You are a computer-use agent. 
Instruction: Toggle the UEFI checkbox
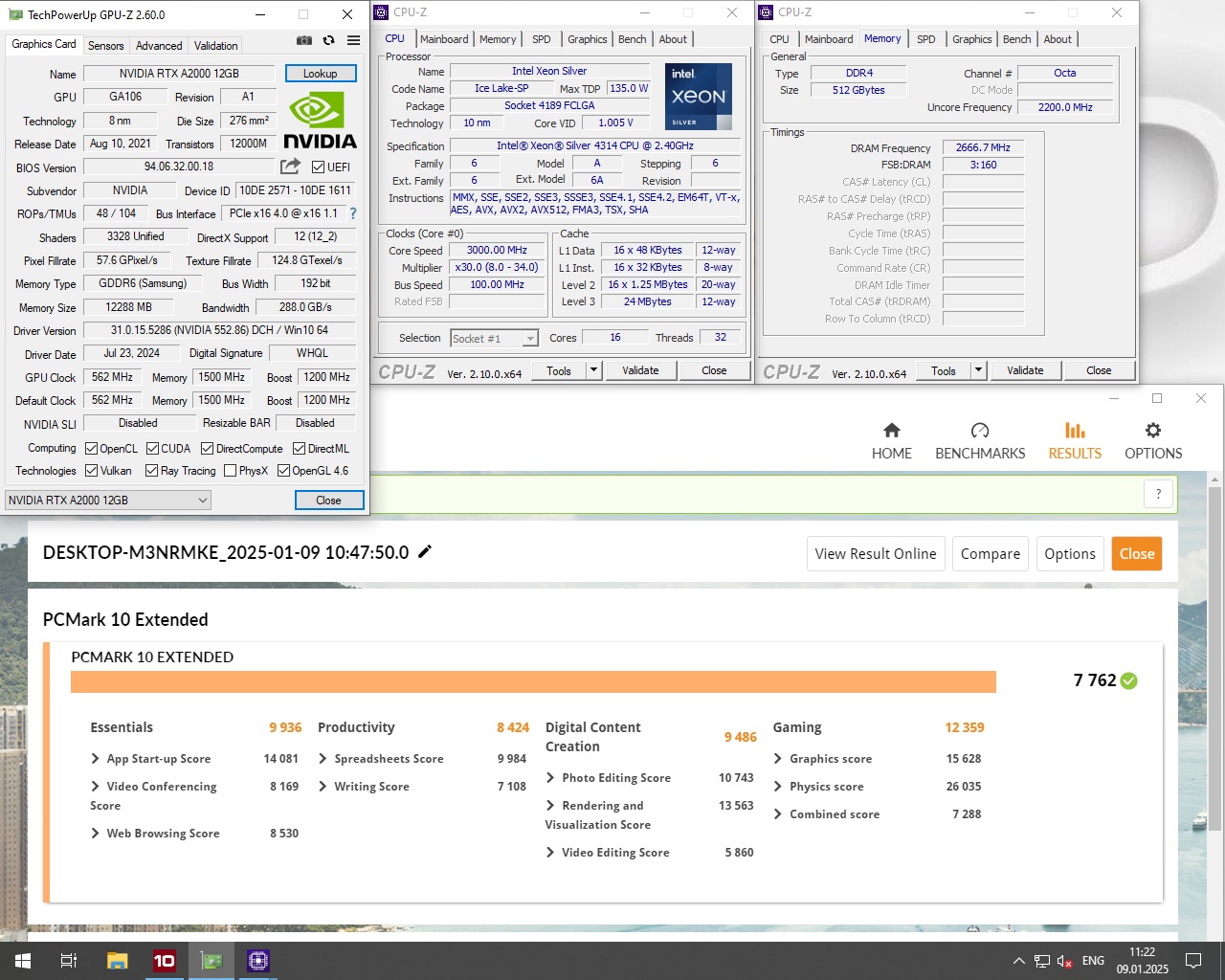coord(318,167)
